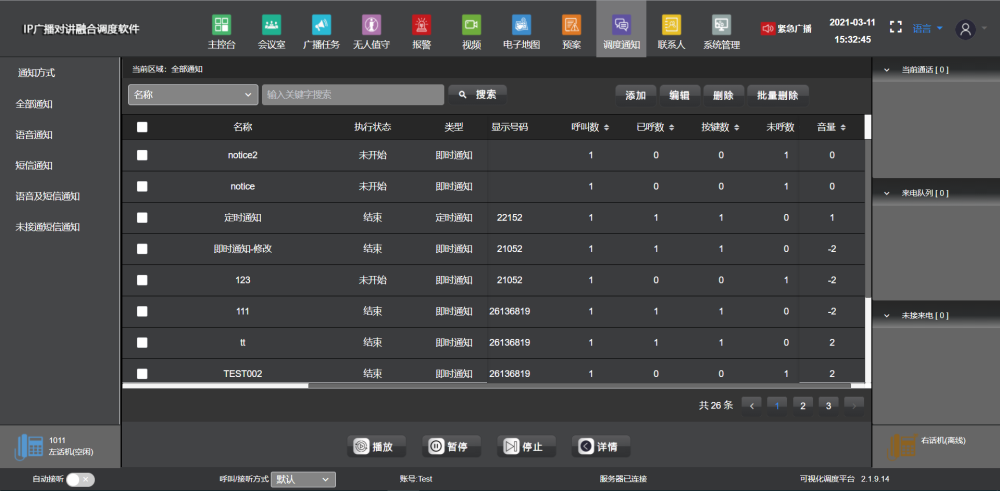Open 详情 details button
1000x491 pixels.
point(601,446)
